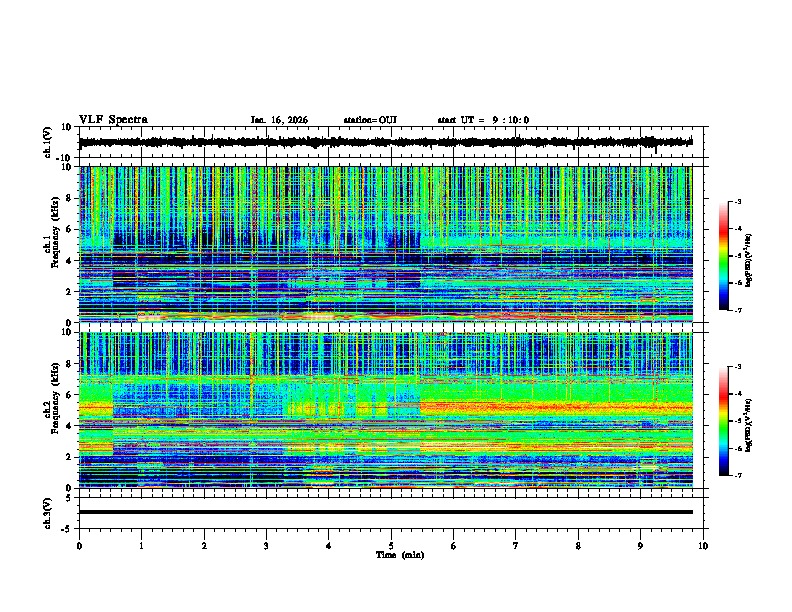This screenshot has height=612, width=792.
Task: Click the ch.1 voltage waveform trace
Action: tap(385, 142)
